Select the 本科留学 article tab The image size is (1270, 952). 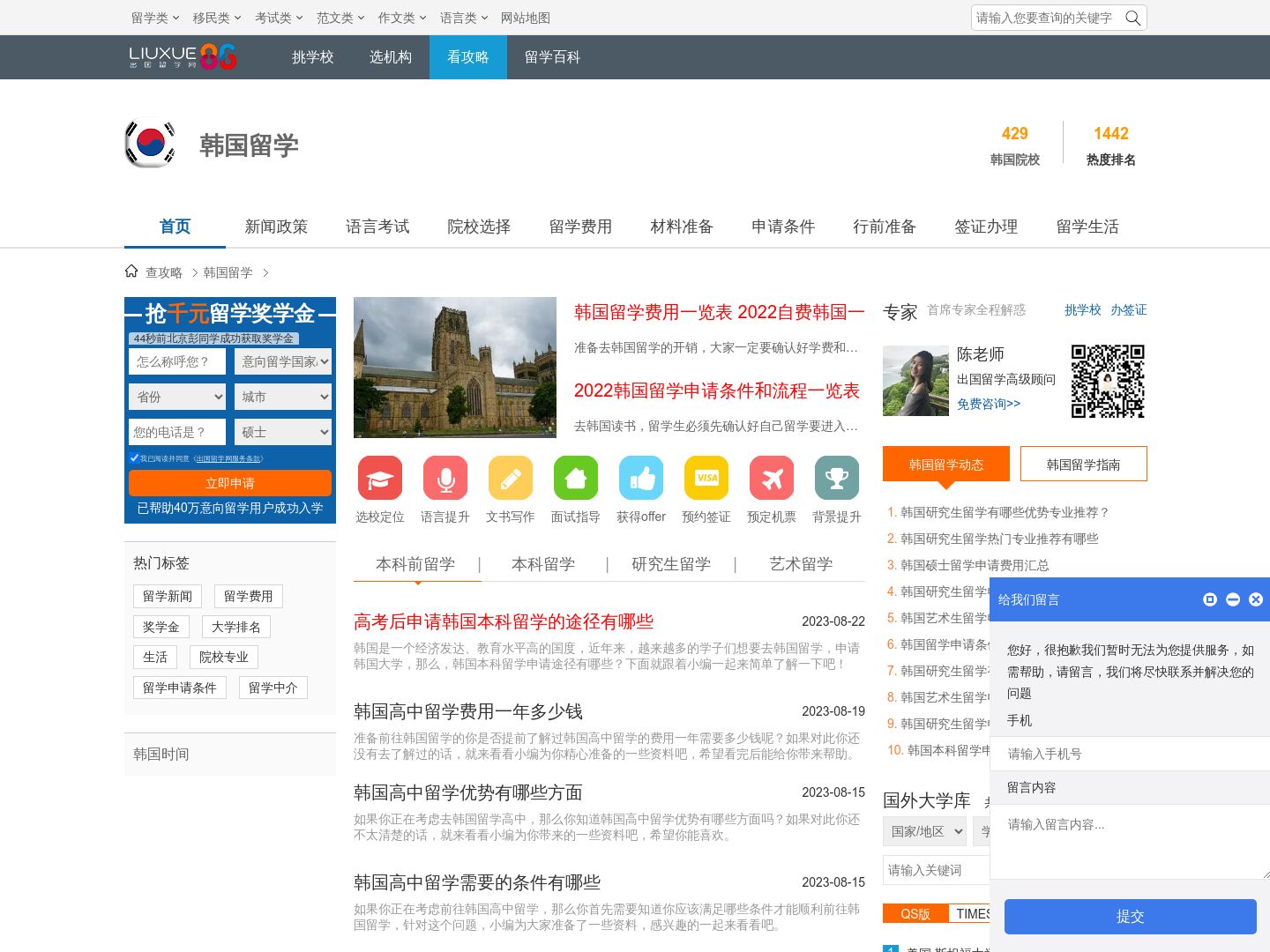pyautogui.click(x=543, y=564)
